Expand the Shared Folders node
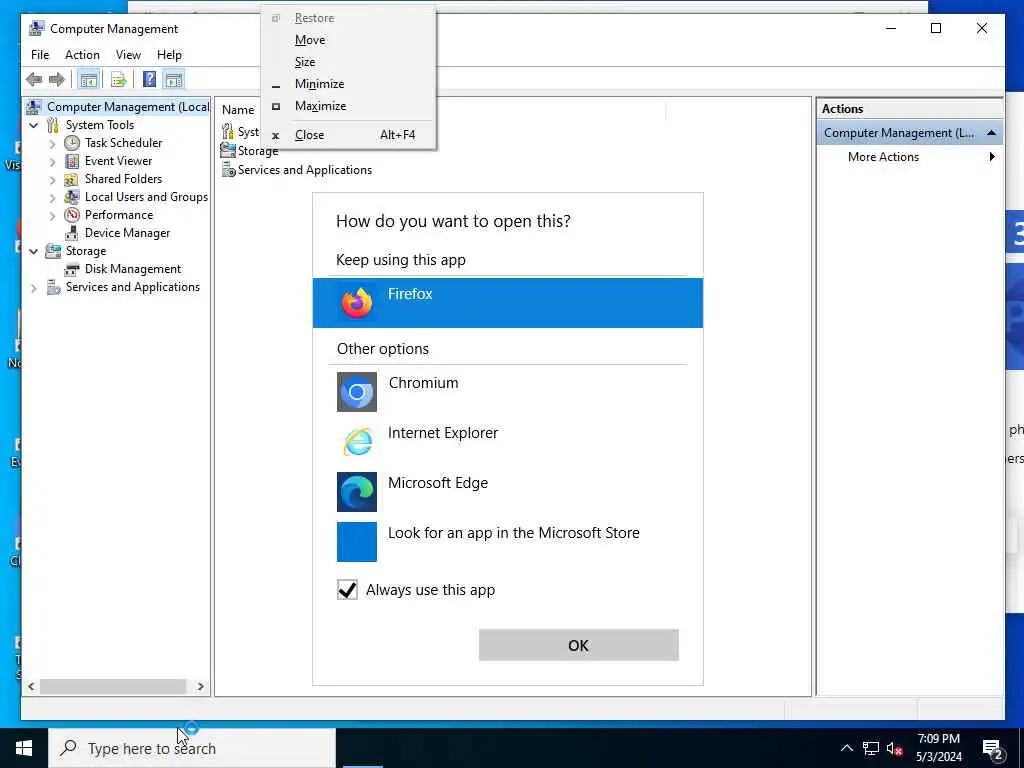This screenshot has width=1024, height=768. [x=52, y=179]
